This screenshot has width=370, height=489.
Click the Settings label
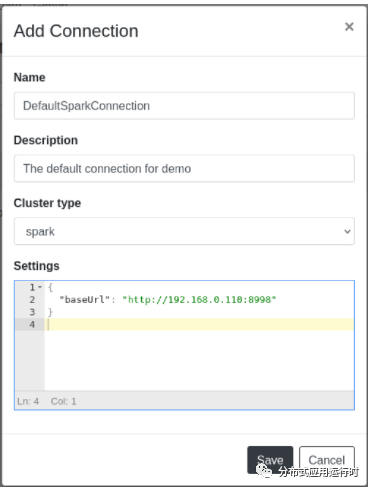click(36, 266)
